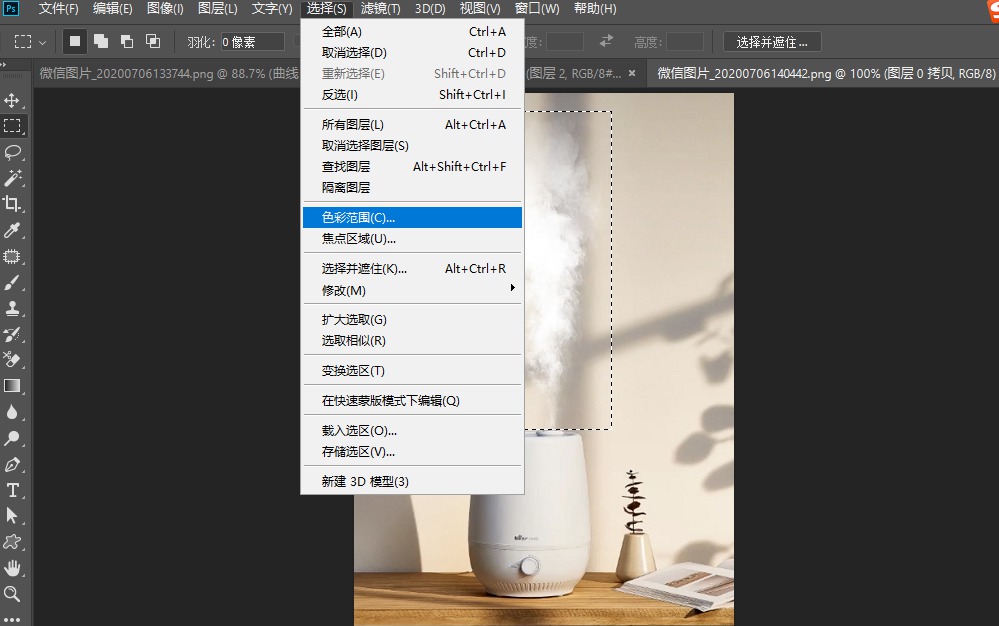Select the Lasso tool

pyautogui.click(x=13, y=152)
